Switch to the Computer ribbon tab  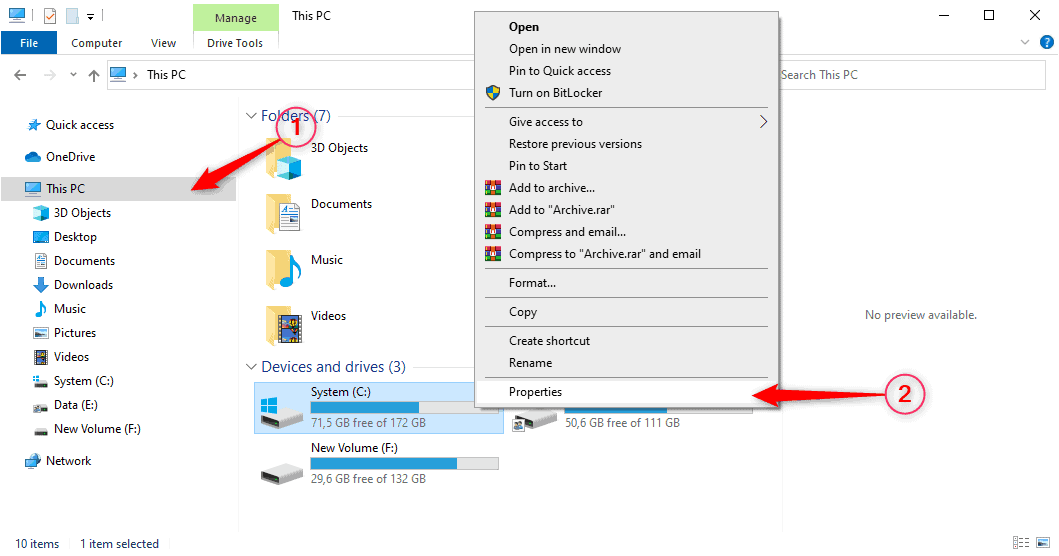point(97,43)
